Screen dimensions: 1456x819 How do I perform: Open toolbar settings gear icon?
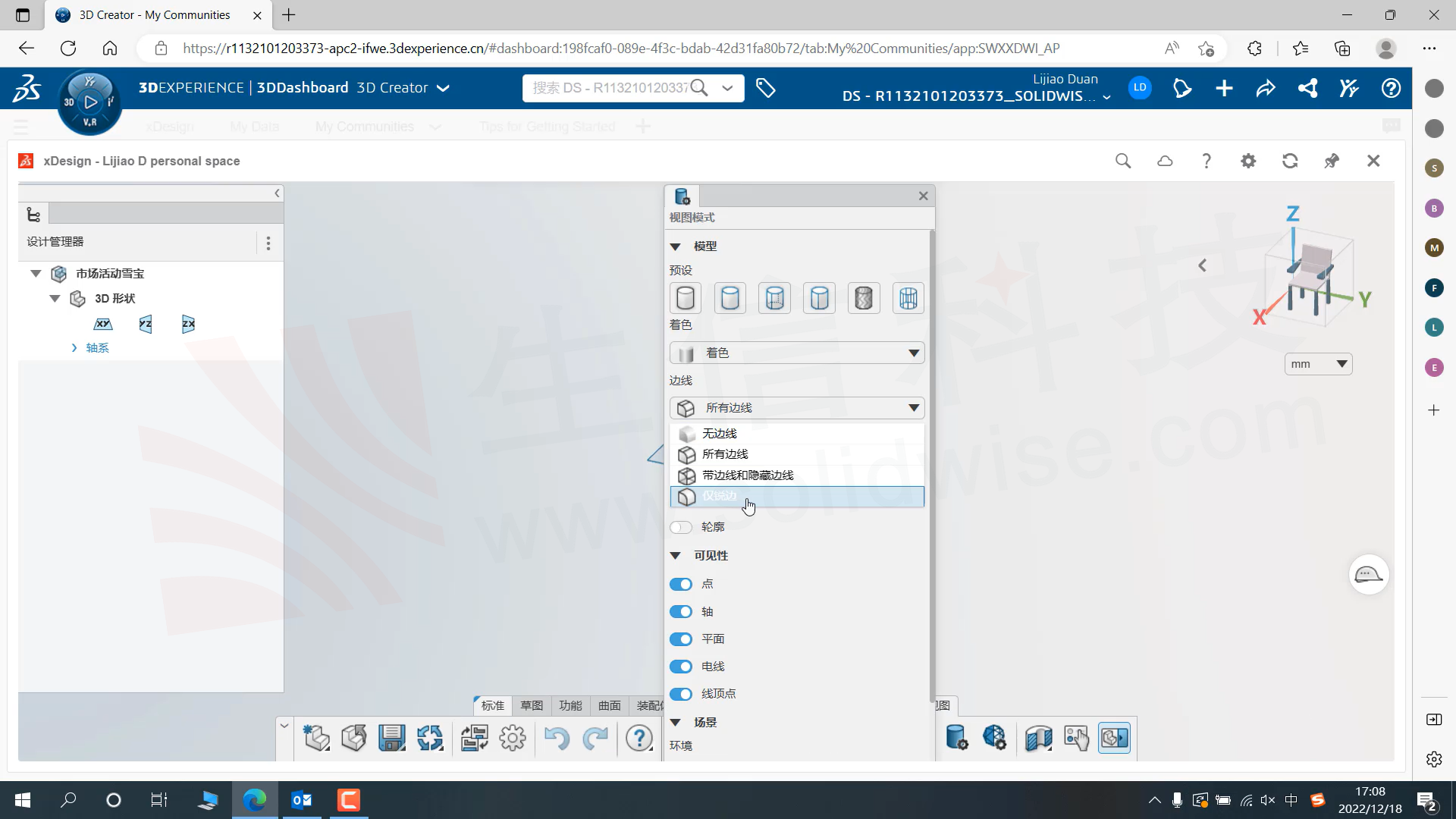[513, 738]
